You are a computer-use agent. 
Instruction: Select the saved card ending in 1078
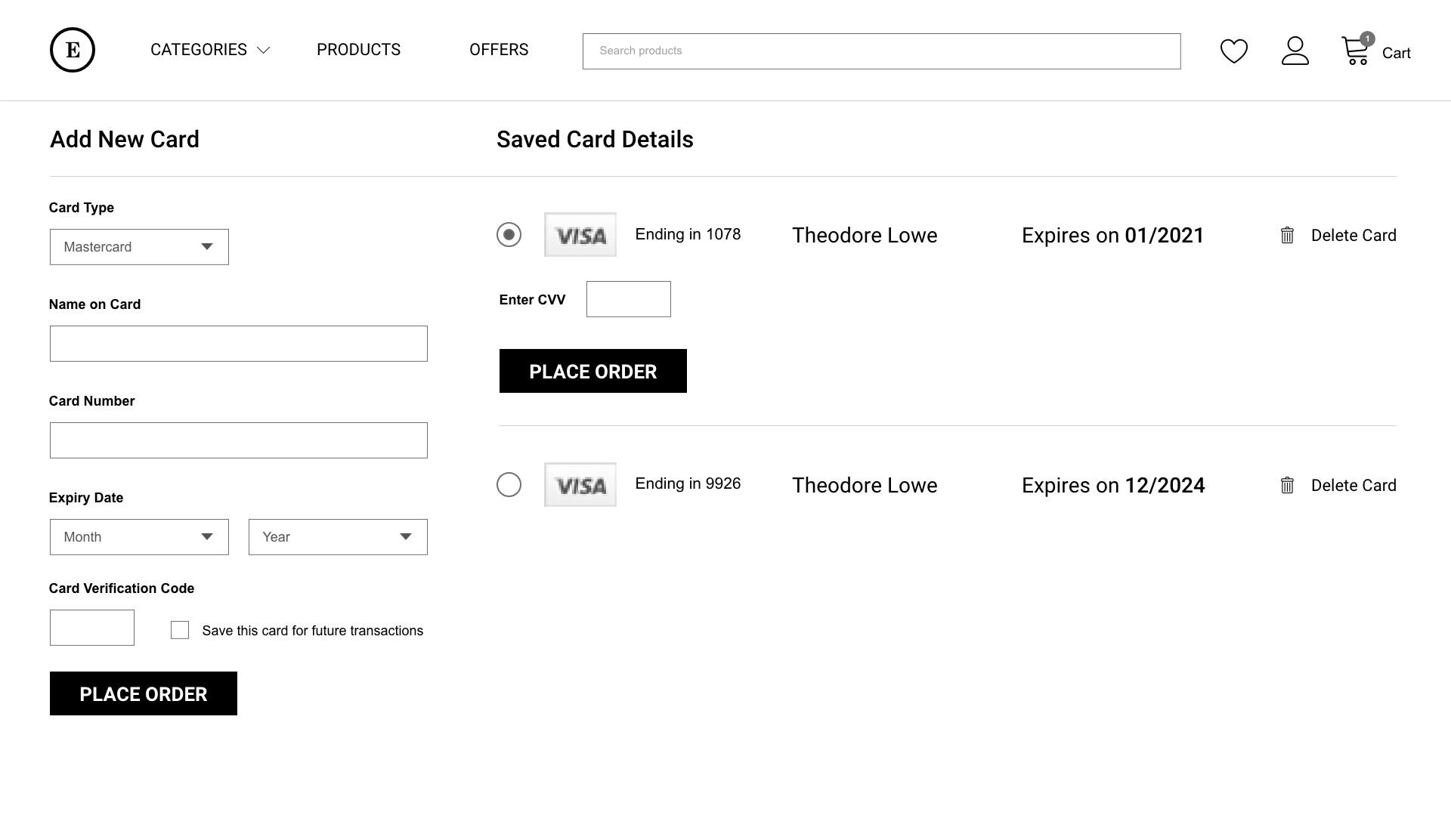tap(509, 235)
